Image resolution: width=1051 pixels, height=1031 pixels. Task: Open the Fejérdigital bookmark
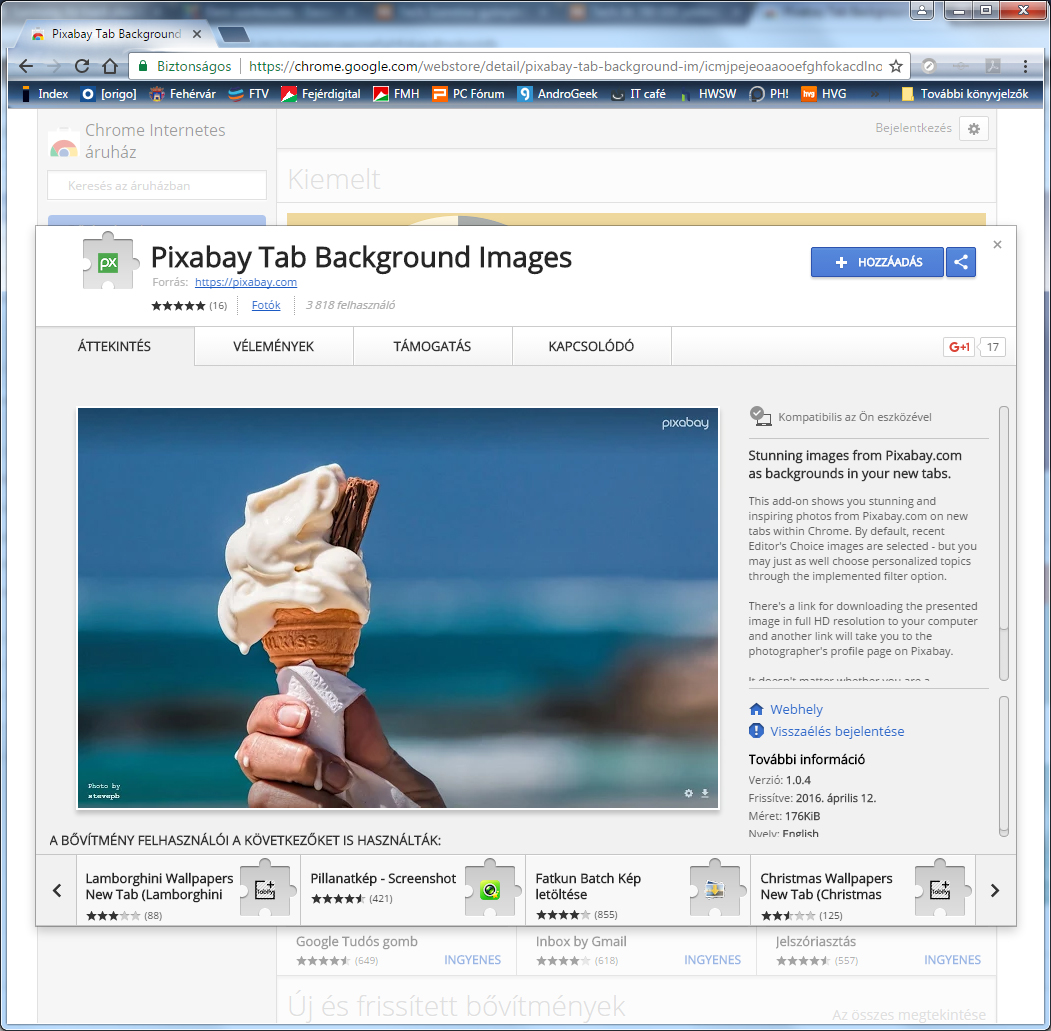320,94
